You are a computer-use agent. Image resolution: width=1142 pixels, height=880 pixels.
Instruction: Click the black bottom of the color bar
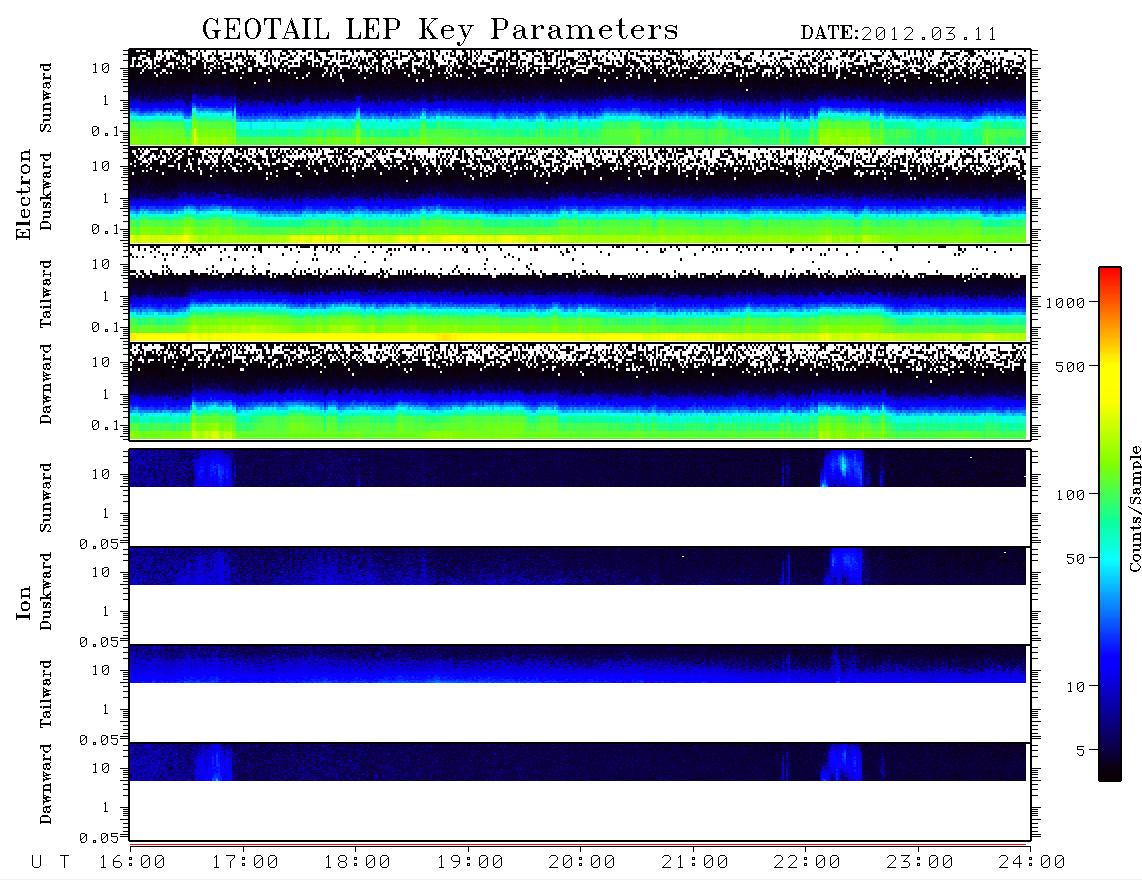pos(1110,769)
